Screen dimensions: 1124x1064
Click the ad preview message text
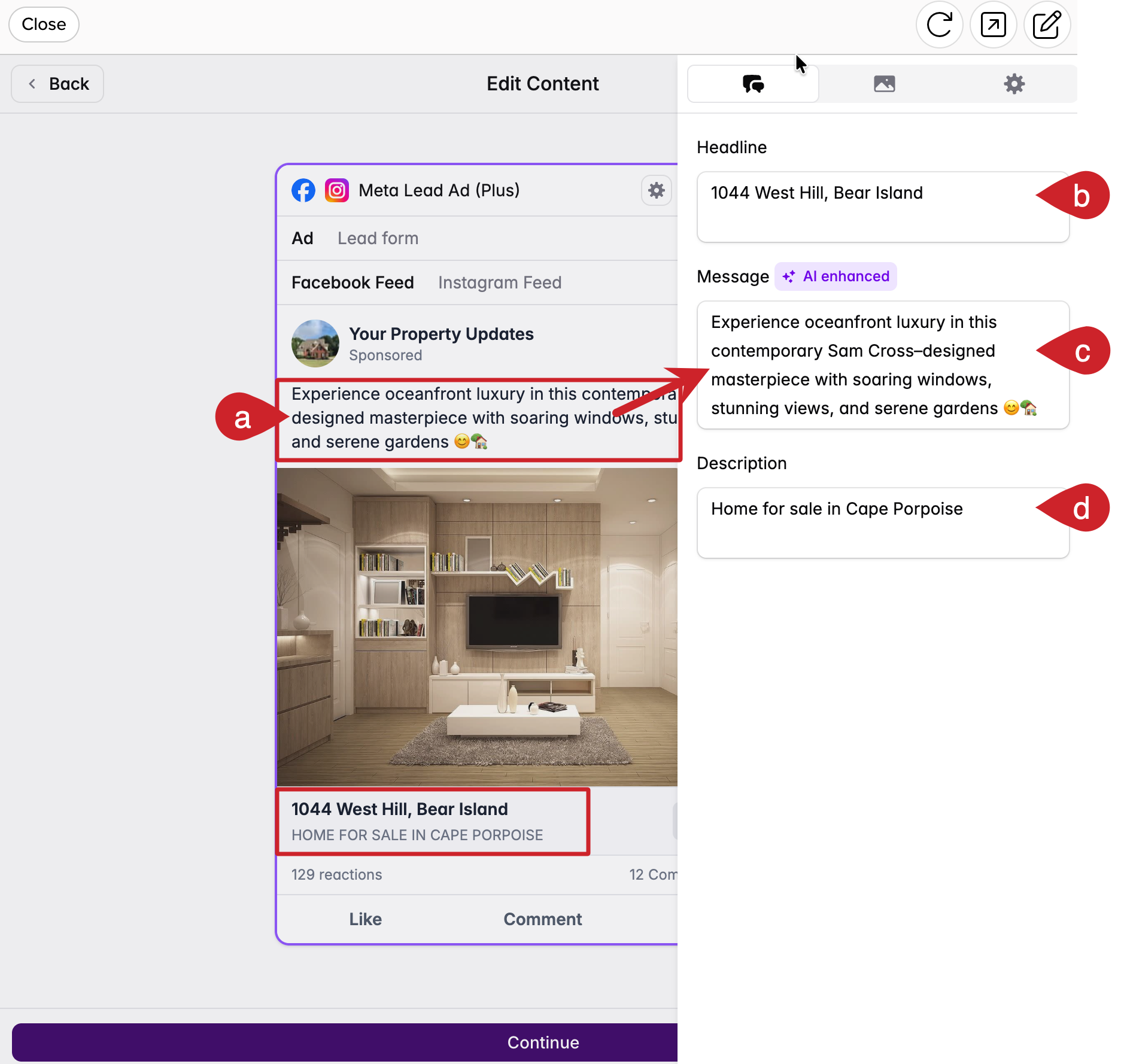click(x=484, y=418)
